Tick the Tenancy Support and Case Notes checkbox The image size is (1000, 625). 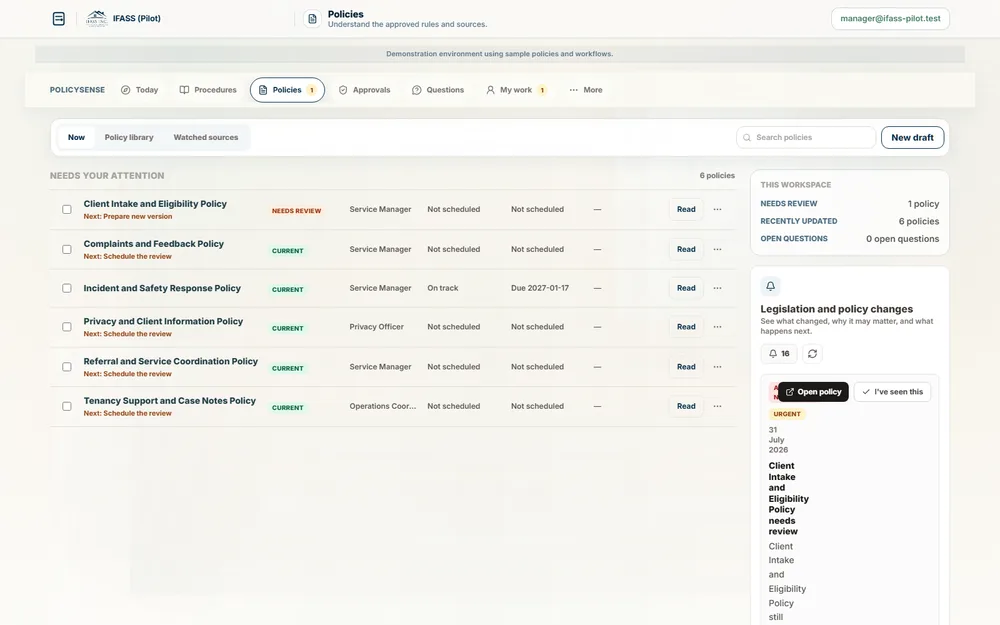click(x=67, y=406)
